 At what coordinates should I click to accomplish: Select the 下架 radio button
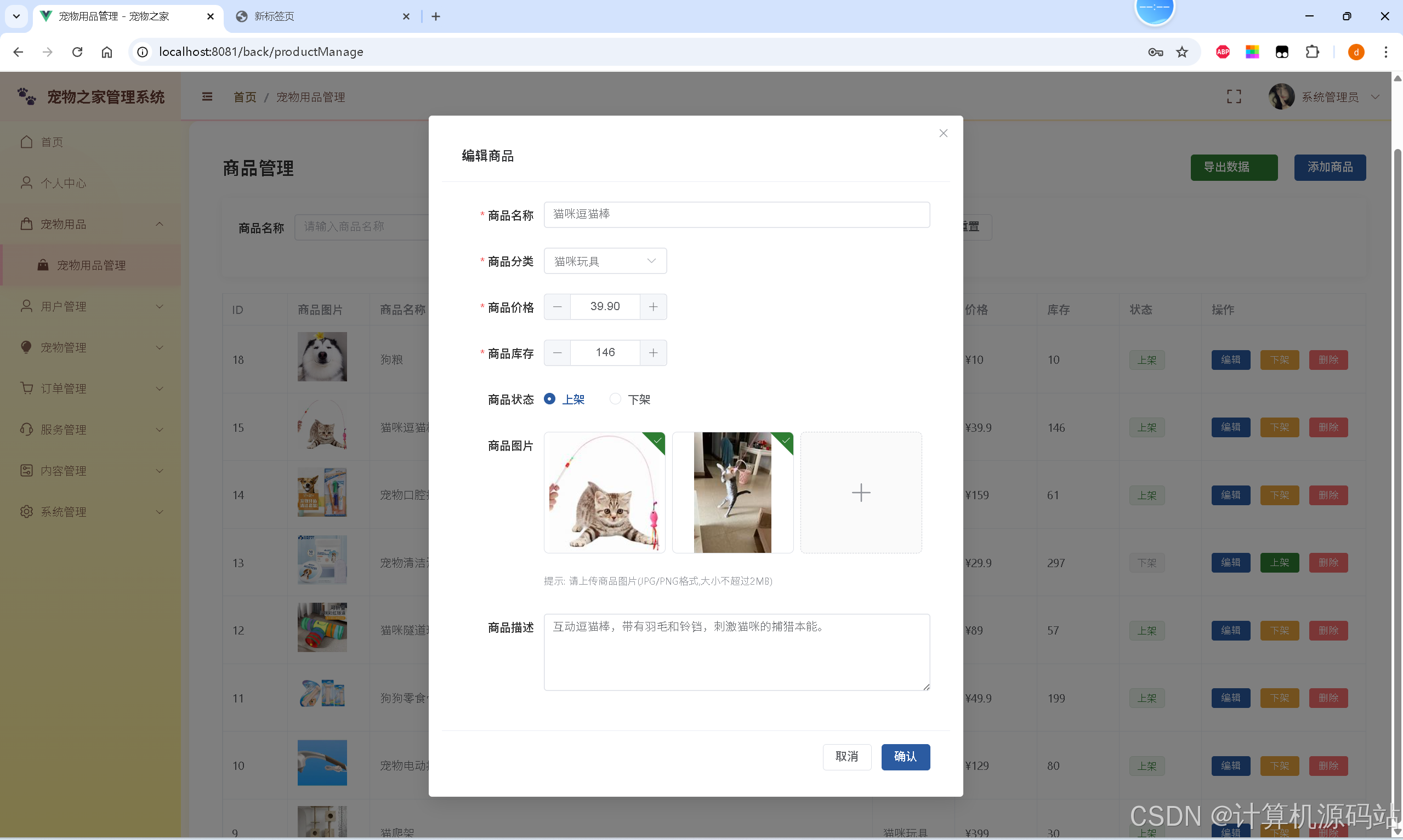[615, 399]
